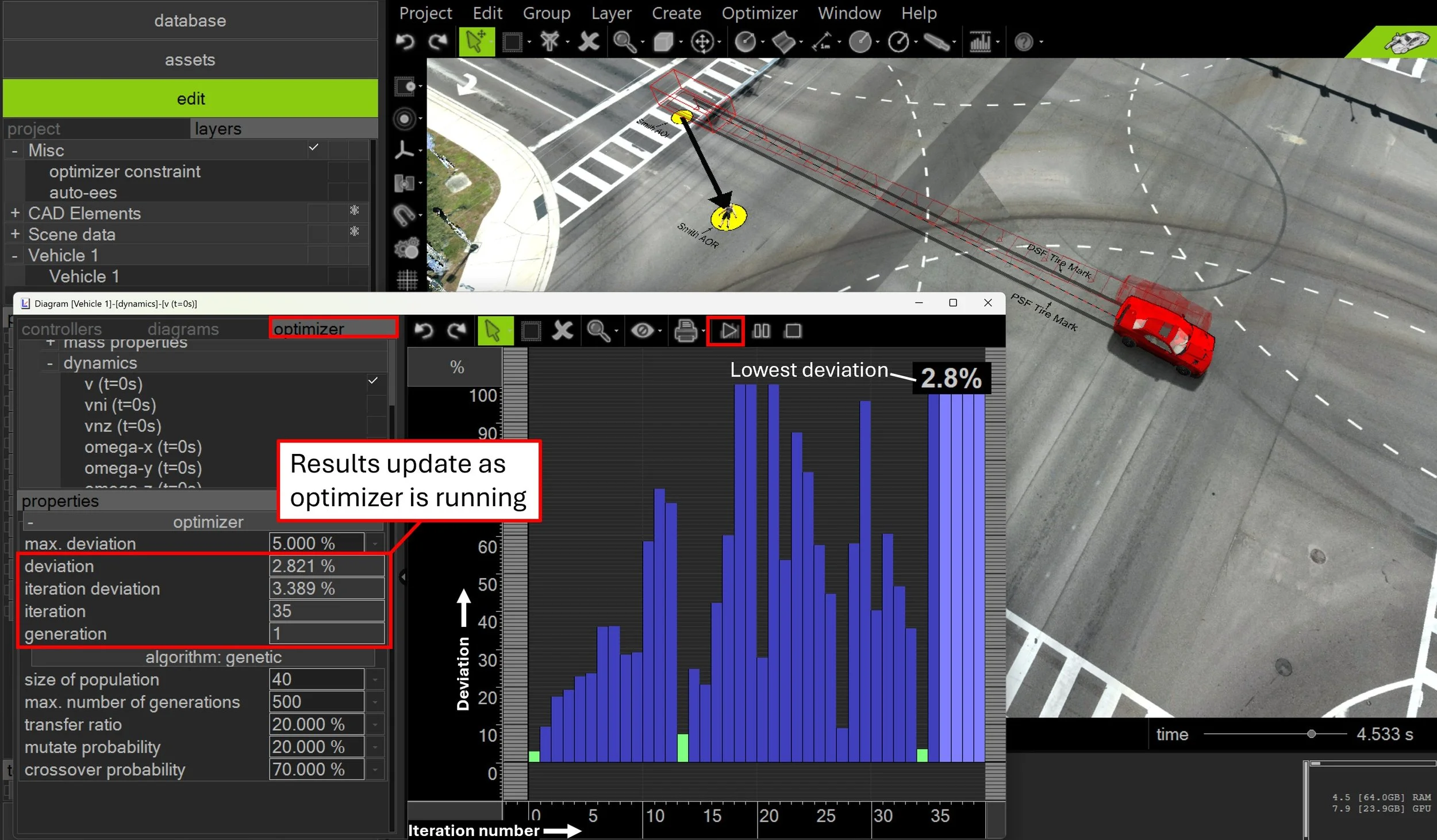
Task: Click the undo arrow in main toolbar
Action: [x=405, y=42]
